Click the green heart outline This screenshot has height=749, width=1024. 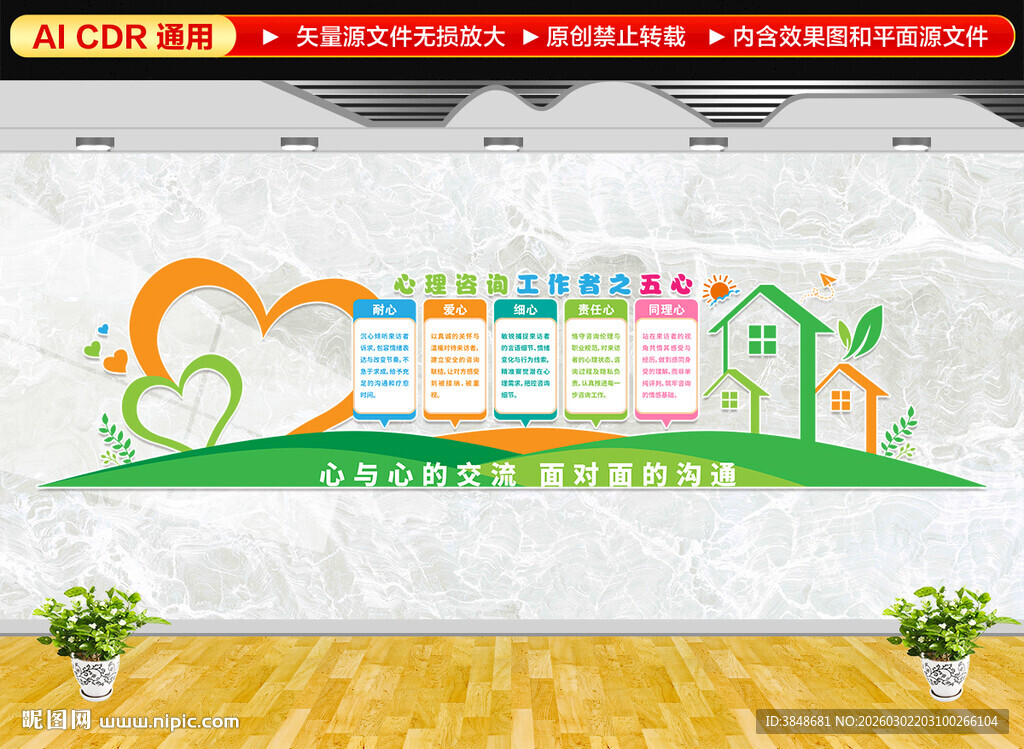click(x=182, y=402)
